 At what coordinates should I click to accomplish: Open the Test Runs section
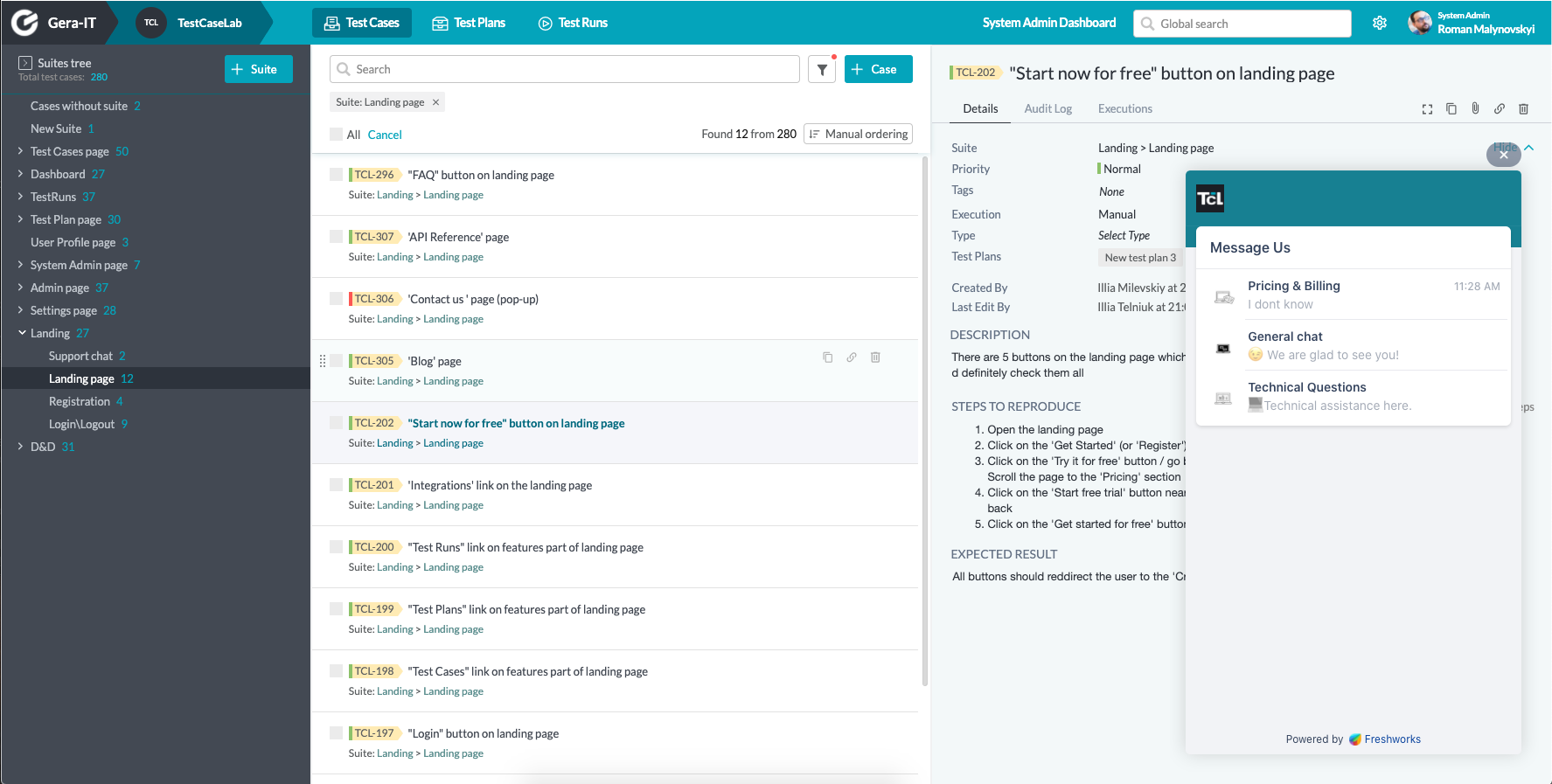[573, 24]
